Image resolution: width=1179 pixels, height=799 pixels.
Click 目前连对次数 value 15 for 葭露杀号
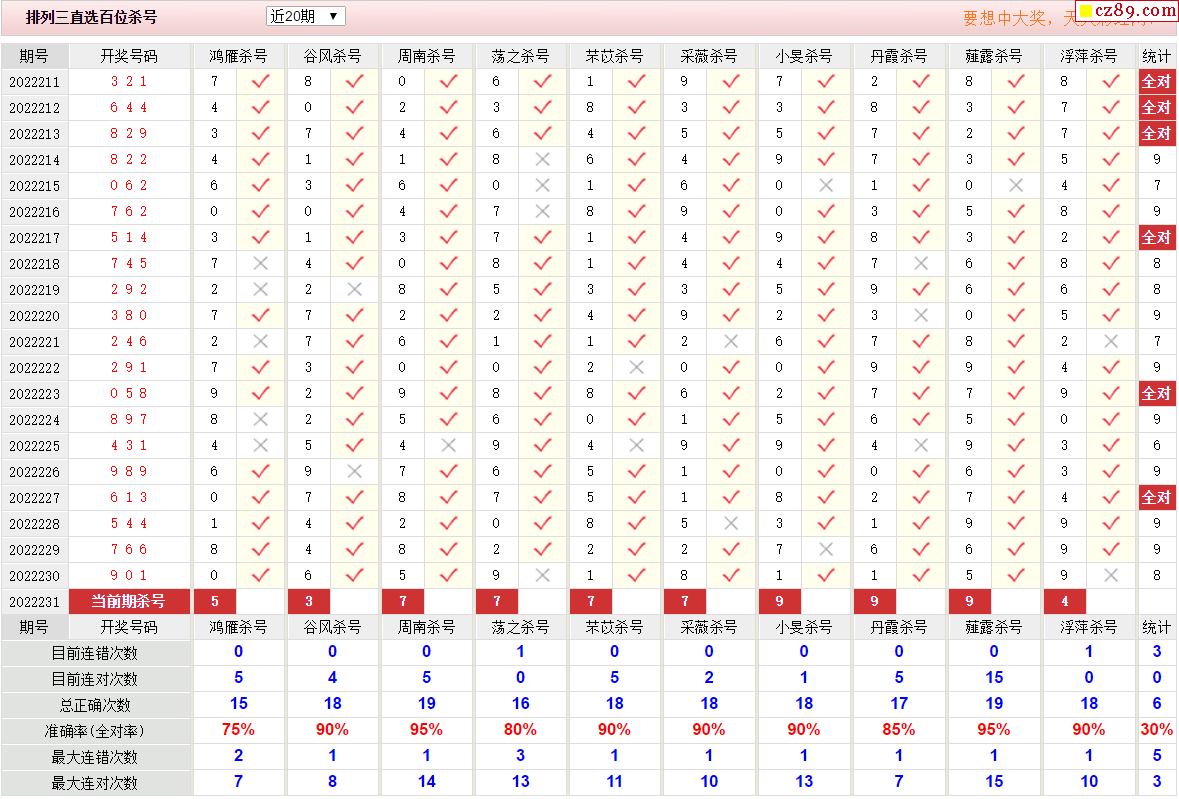click(994, 678)
